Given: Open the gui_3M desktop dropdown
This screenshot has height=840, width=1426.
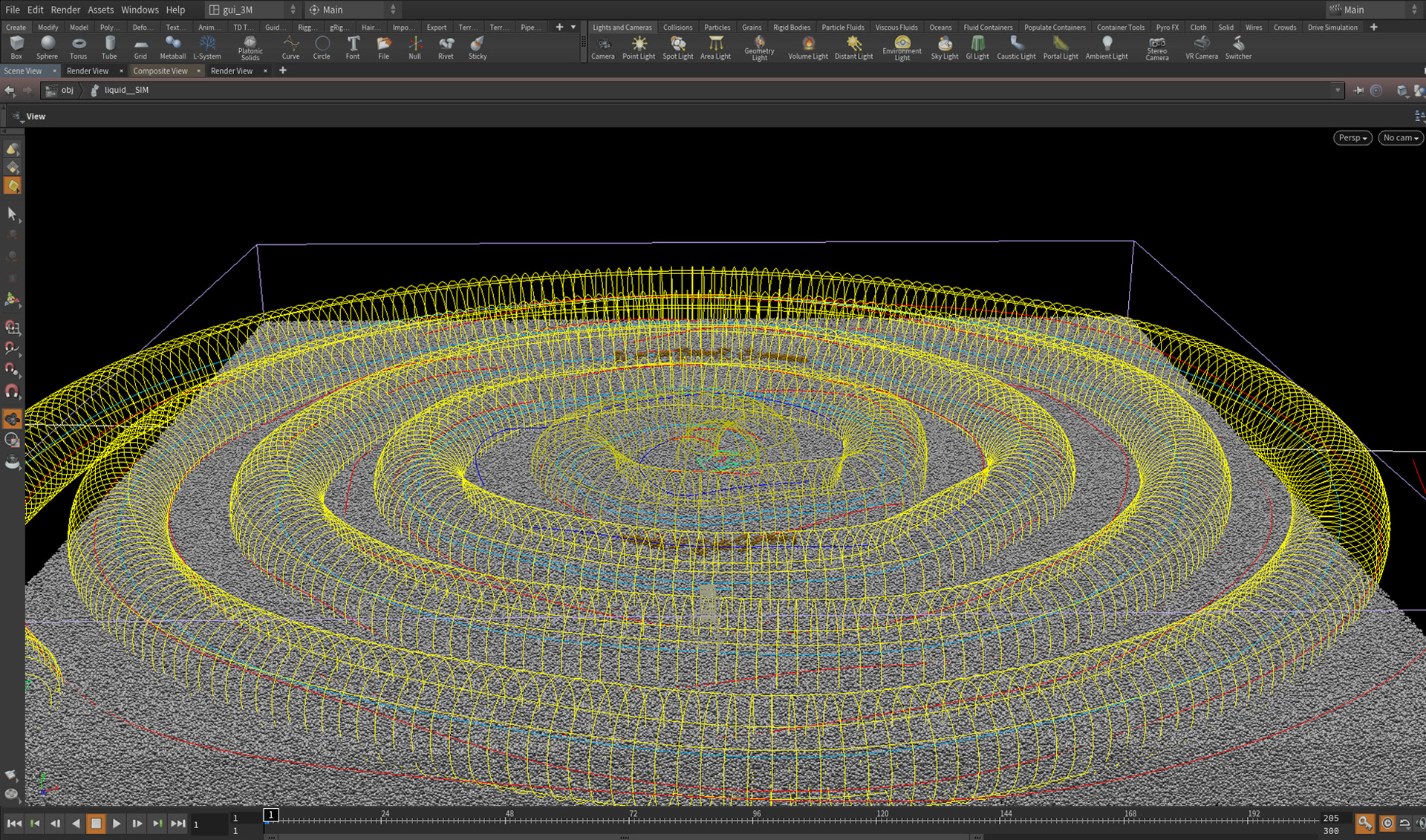Looking at the screenshot, I should coord(253,10).
